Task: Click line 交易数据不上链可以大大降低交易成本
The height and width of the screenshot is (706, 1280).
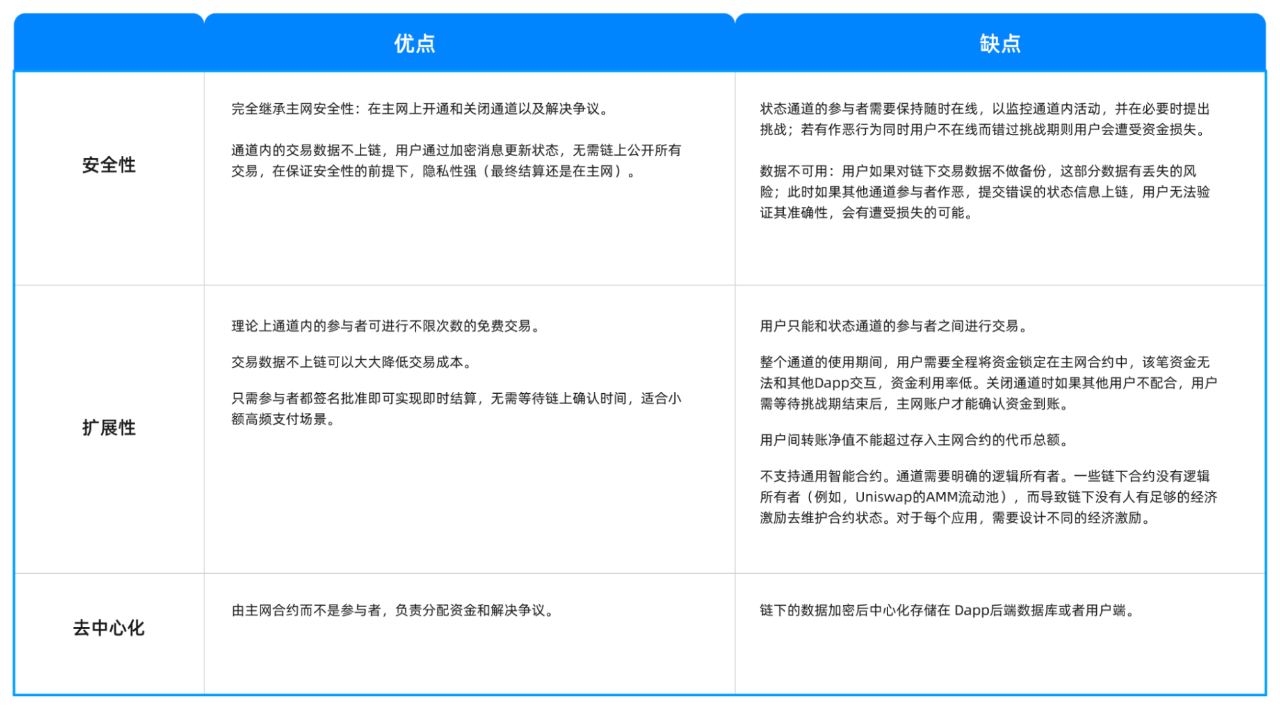Action: tap(352, 362)
